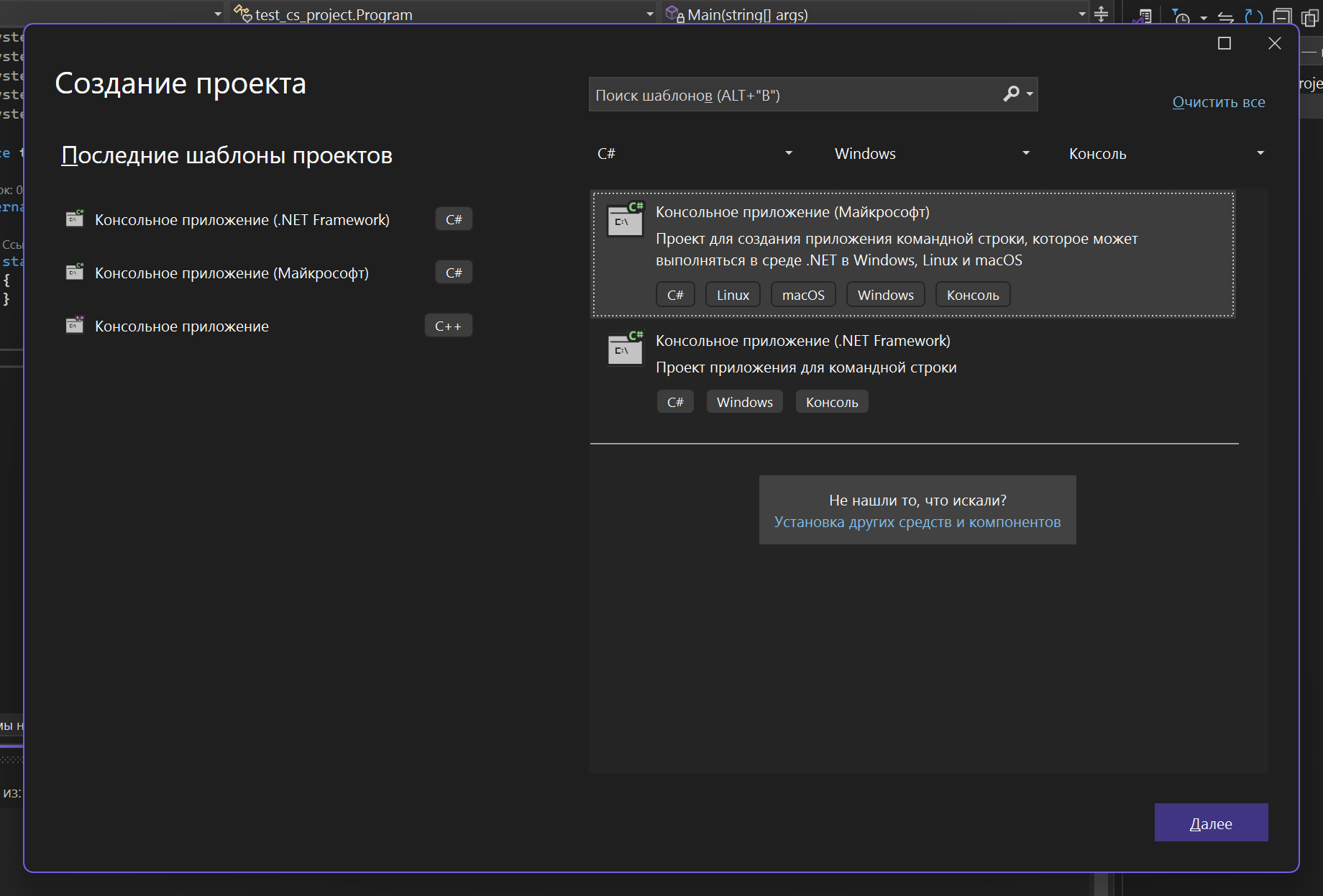
Task: Open the 'Консоль' project type filter dropdown
Action: (1166, 153)
